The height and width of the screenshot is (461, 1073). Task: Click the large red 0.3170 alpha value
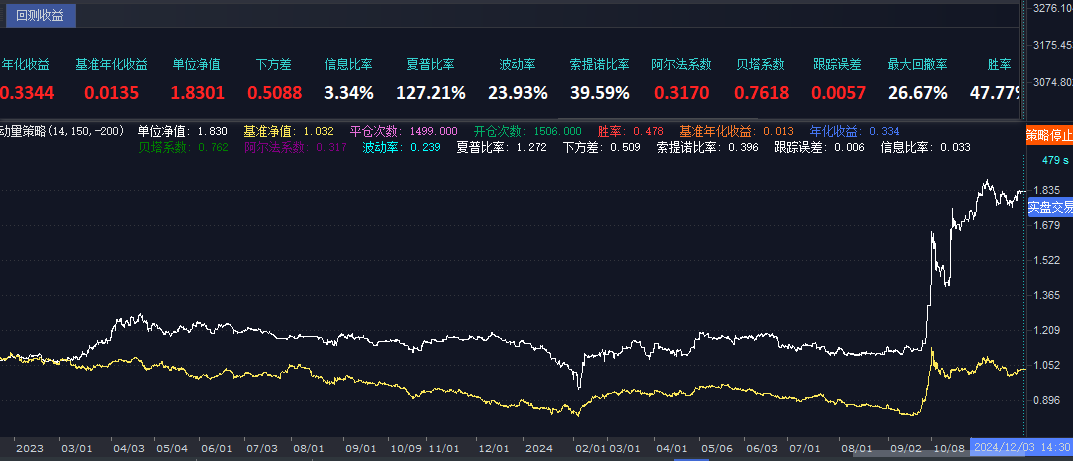682,93
